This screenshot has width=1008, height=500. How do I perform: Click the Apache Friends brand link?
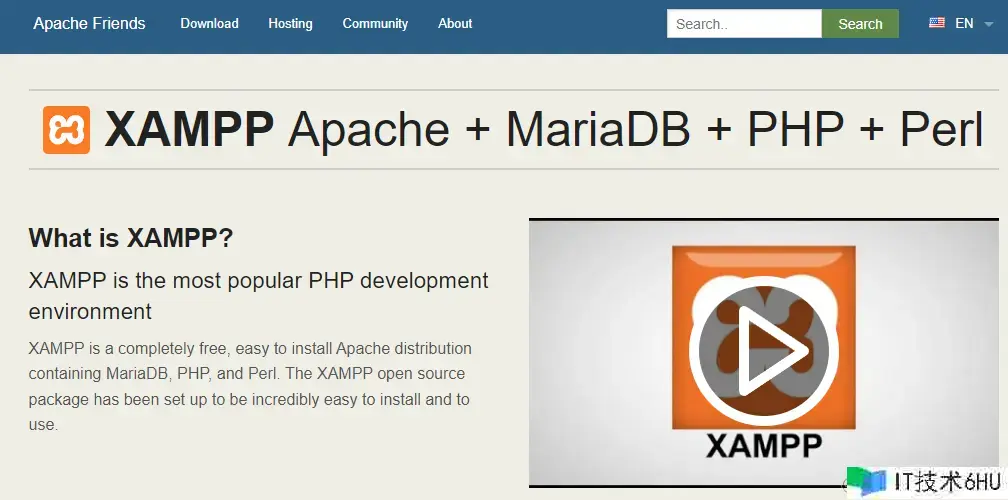(x=89, y=23)
